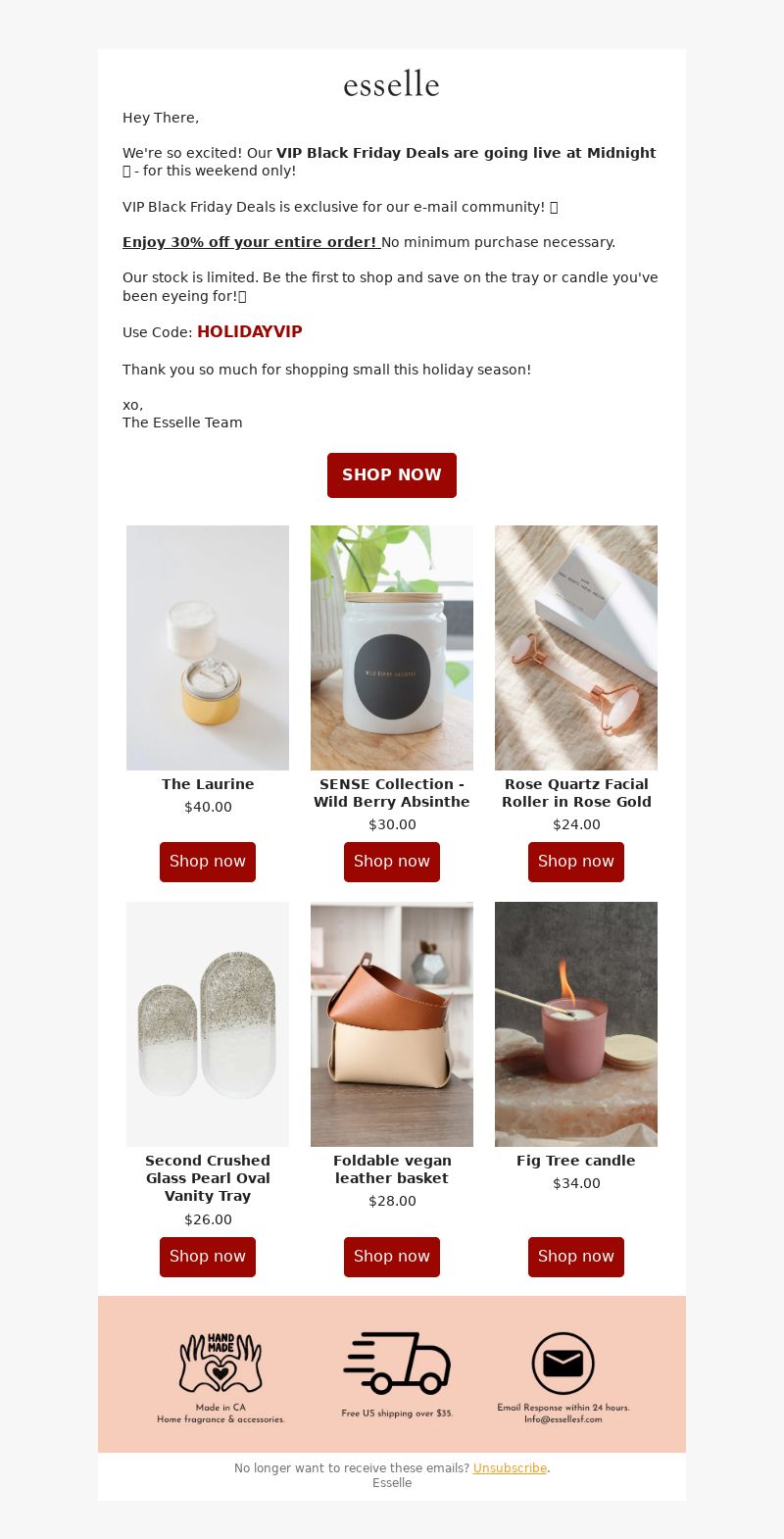
Task: Open the Wild Berry Absinthe candle photo
Action: (392, 648)
